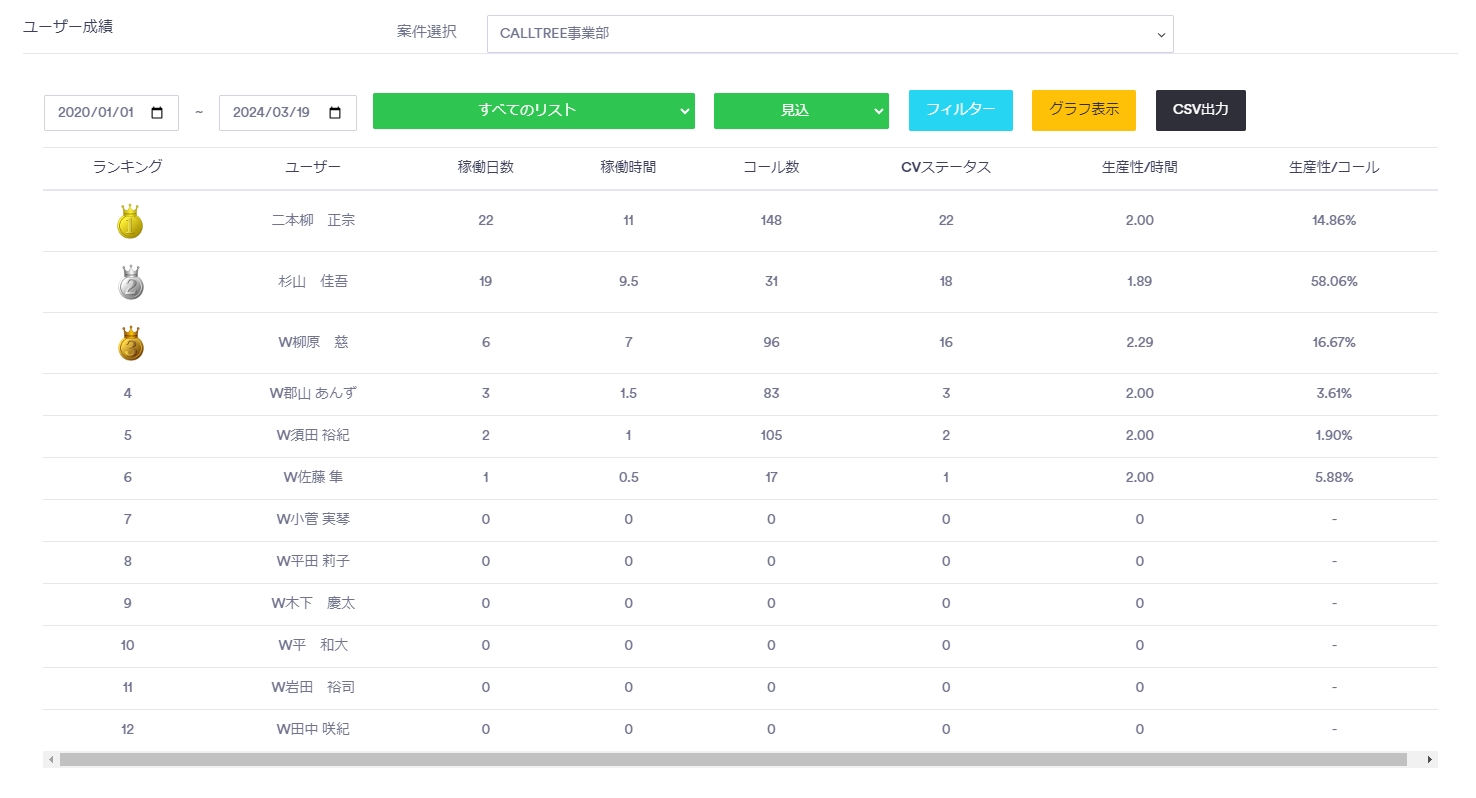Expand the すべてのリスト dropdown
This screenshot has height=798, width=1476.
pos(534,111)
